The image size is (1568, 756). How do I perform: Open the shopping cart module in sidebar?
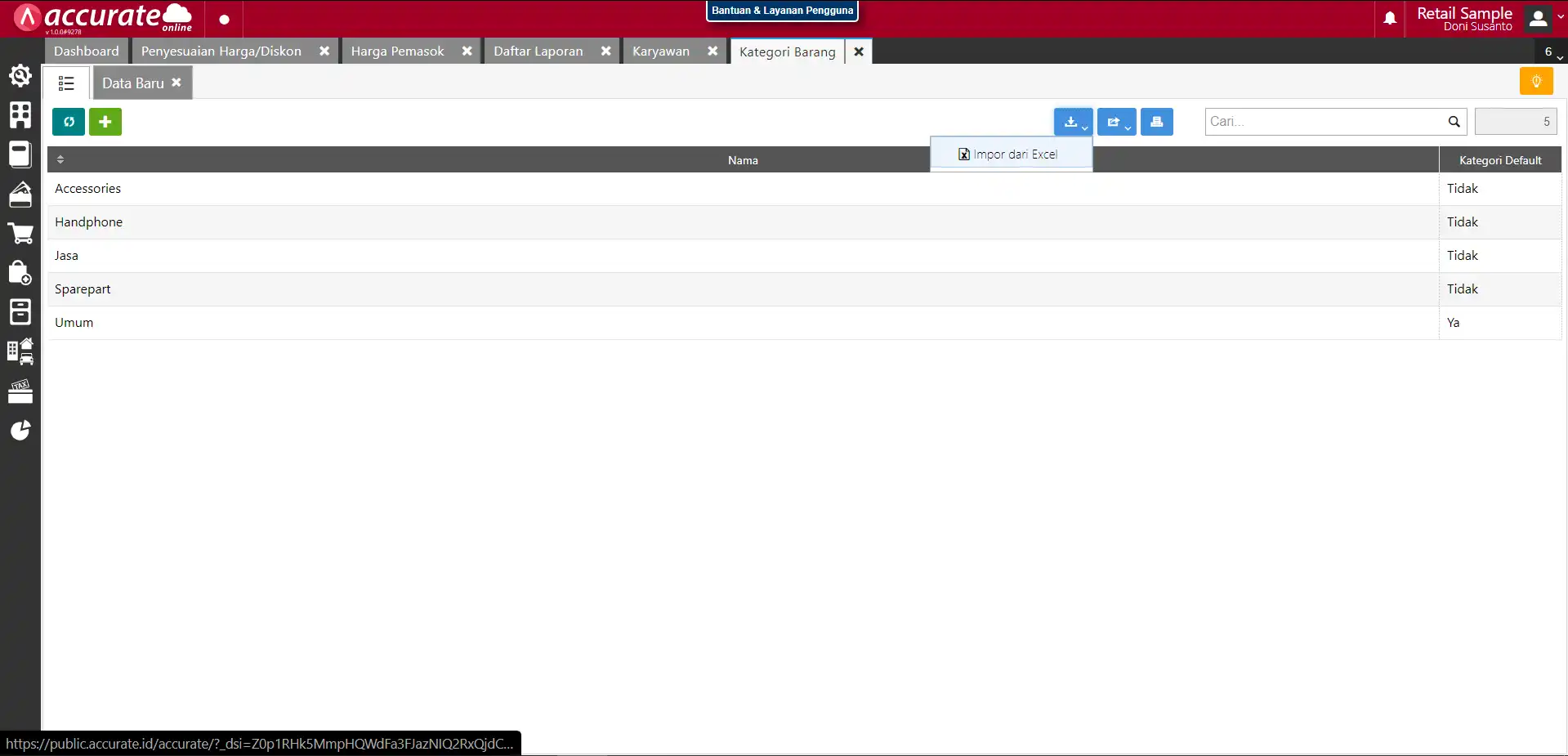pyautogui.click(x=20, y=234)
